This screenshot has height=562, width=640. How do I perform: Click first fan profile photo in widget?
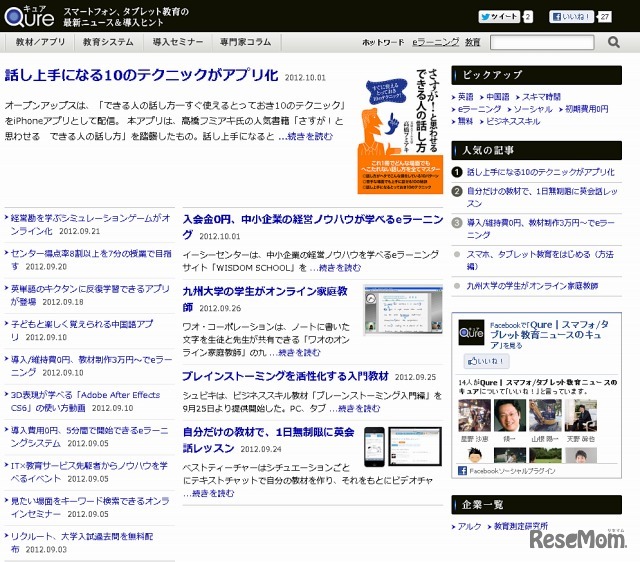pos(474,415)
